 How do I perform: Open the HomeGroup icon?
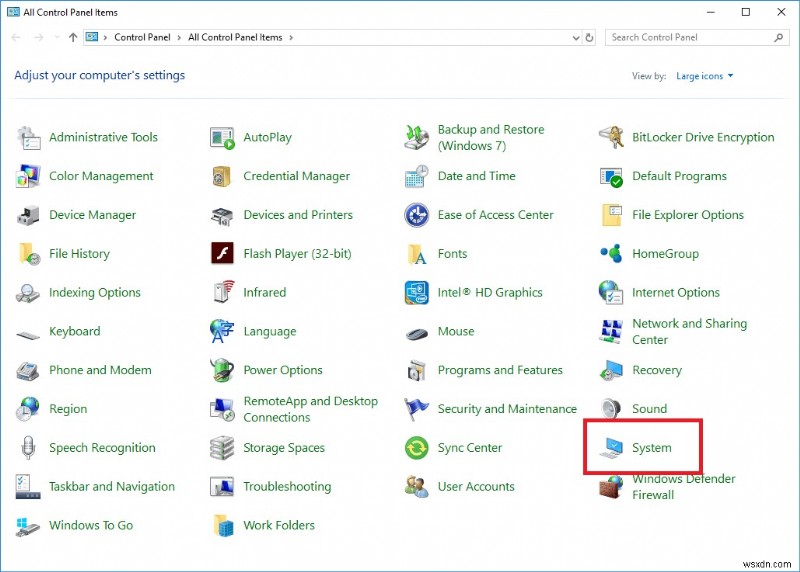click(x=611, y=253)
